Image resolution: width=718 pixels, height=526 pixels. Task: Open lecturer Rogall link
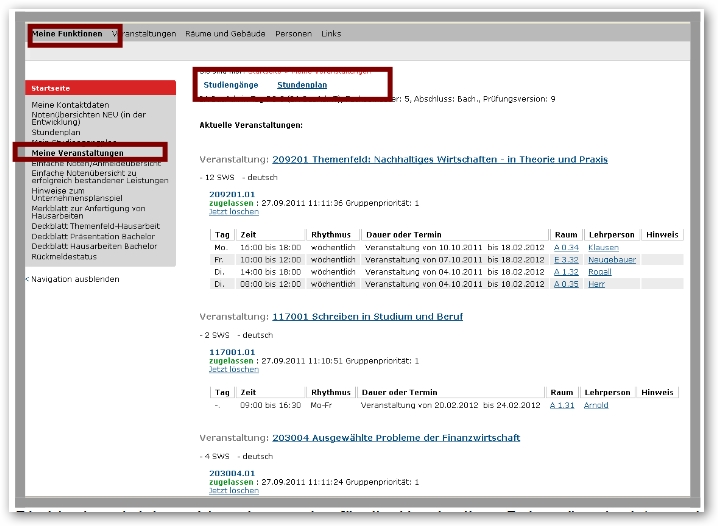pos(600,272)
